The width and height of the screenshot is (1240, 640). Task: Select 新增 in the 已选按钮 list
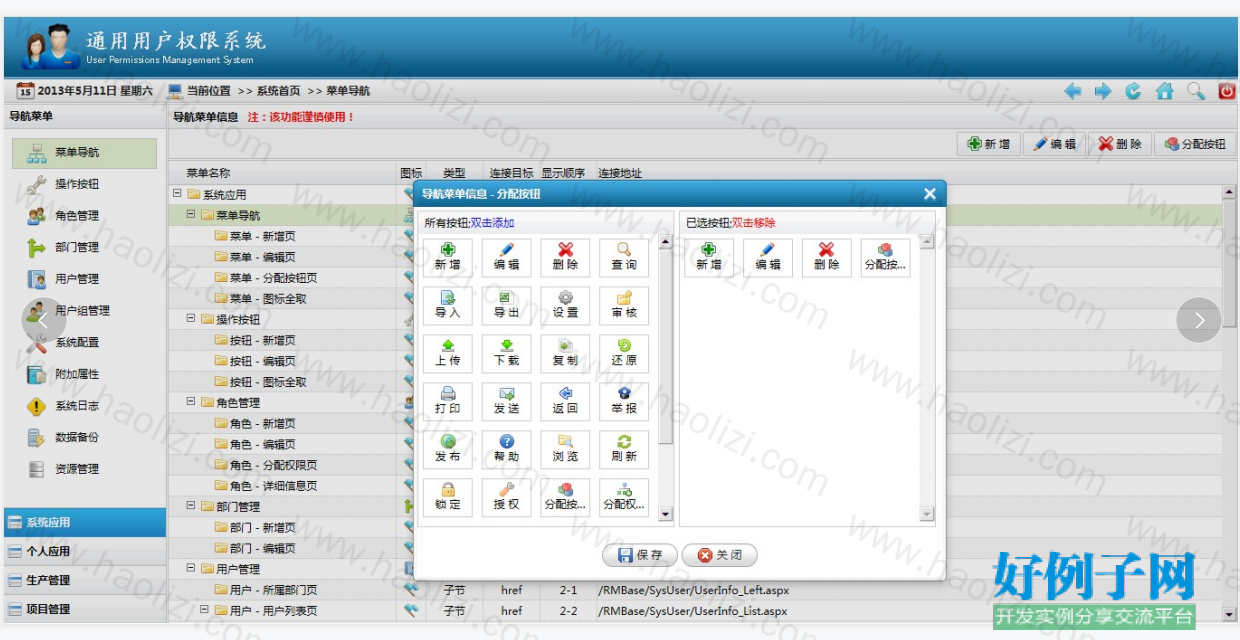tap(709, 257)
